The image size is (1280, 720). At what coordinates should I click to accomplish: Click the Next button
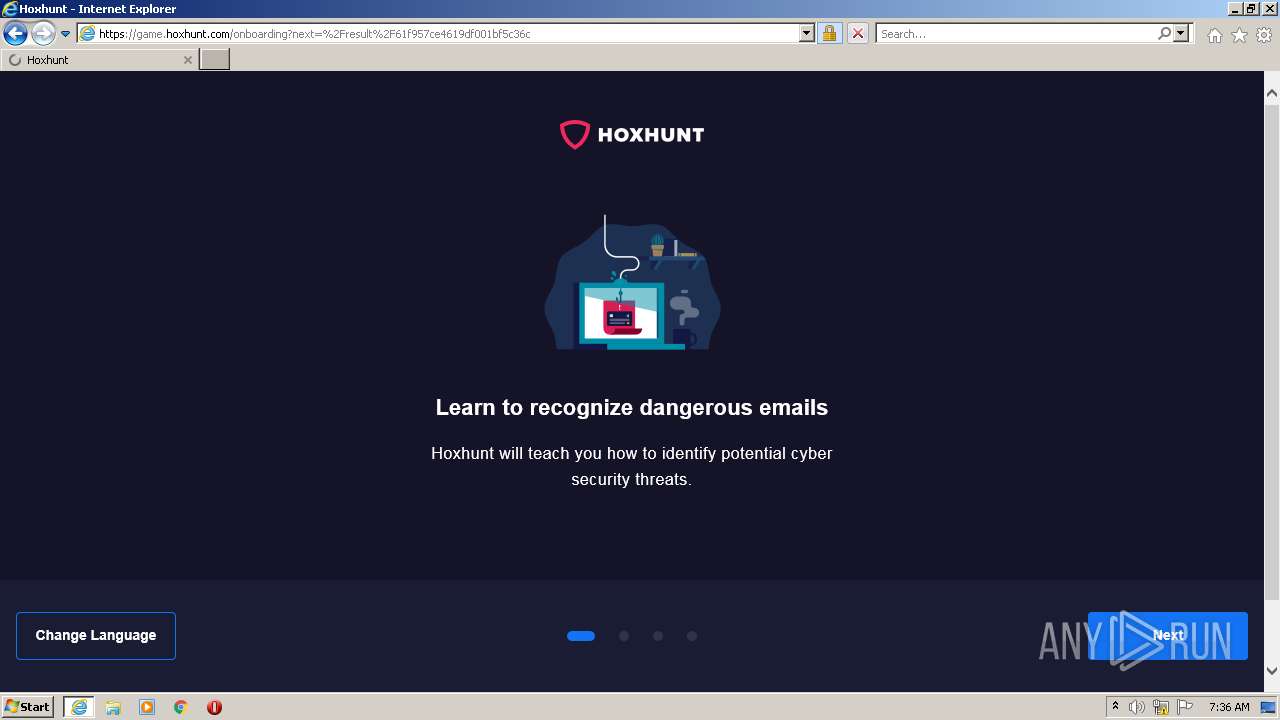point(1167,636)
